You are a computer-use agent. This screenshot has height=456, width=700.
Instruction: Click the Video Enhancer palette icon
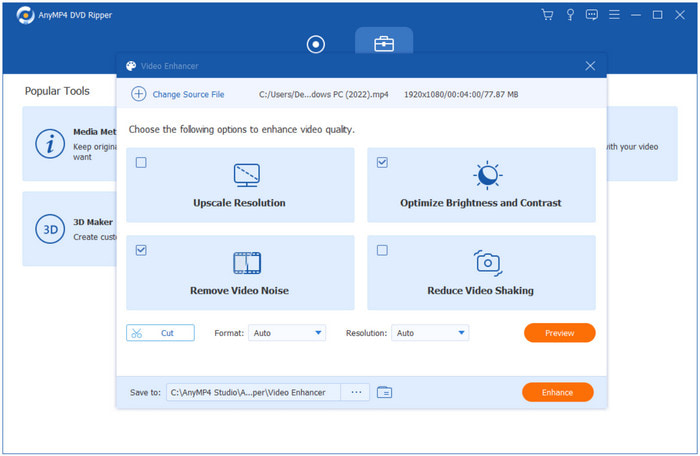click(x=131, y=66)
